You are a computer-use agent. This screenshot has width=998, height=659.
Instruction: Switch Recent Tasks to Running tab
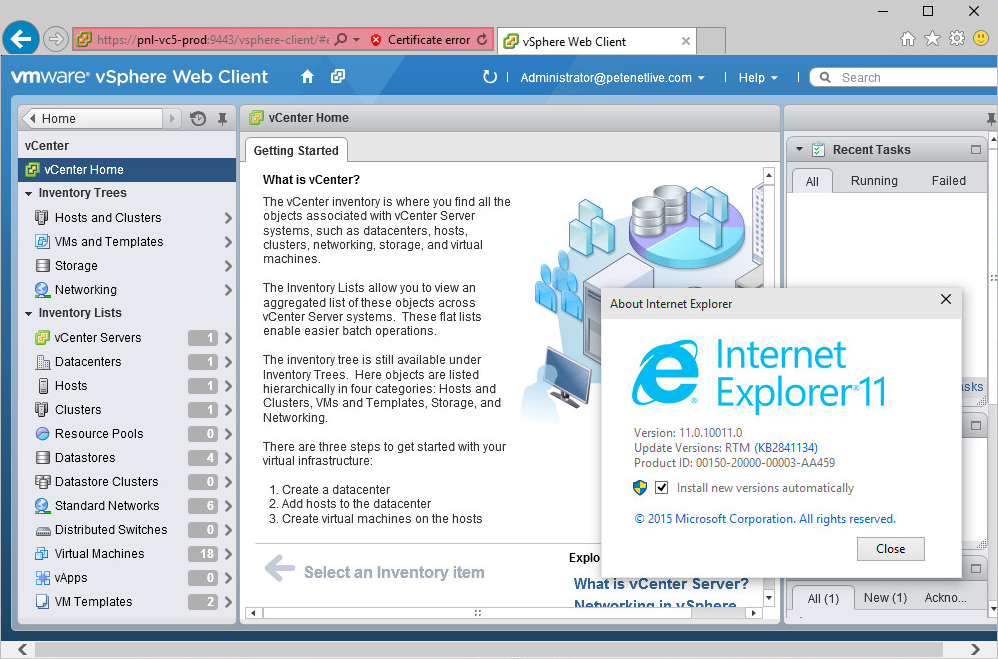pyautogui.click(x=874, y=181)
